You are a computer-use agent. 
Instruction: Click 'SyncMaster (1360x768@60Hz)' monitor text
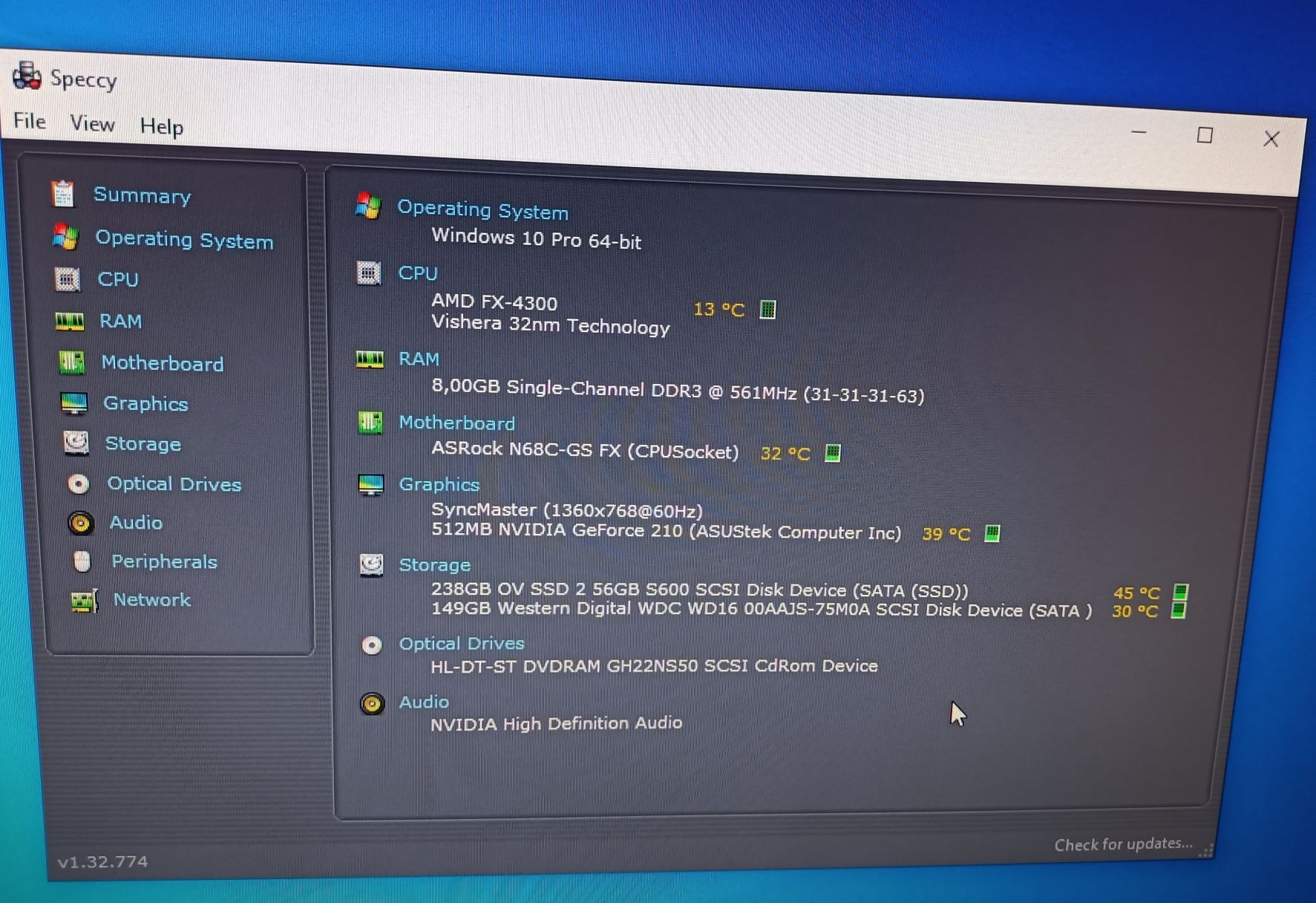click(x=567, y=511)
